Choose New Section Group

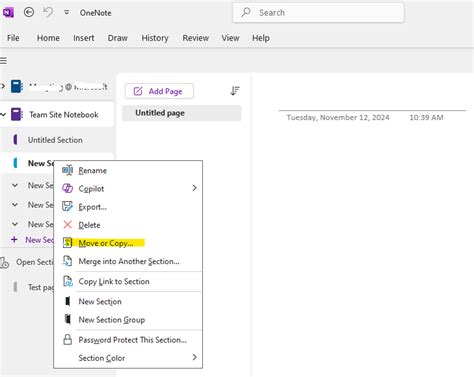tap(128, 320)
